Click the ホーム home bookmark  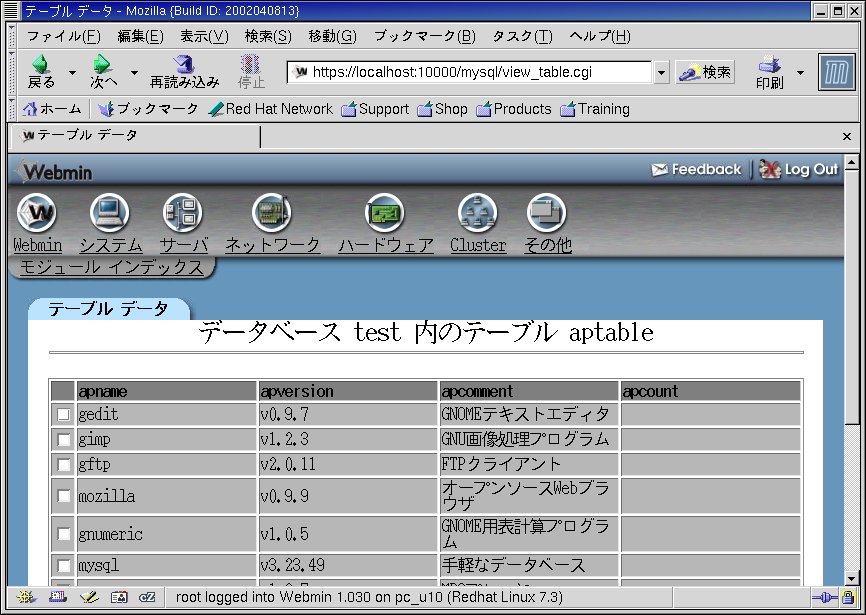coord(52,109)
